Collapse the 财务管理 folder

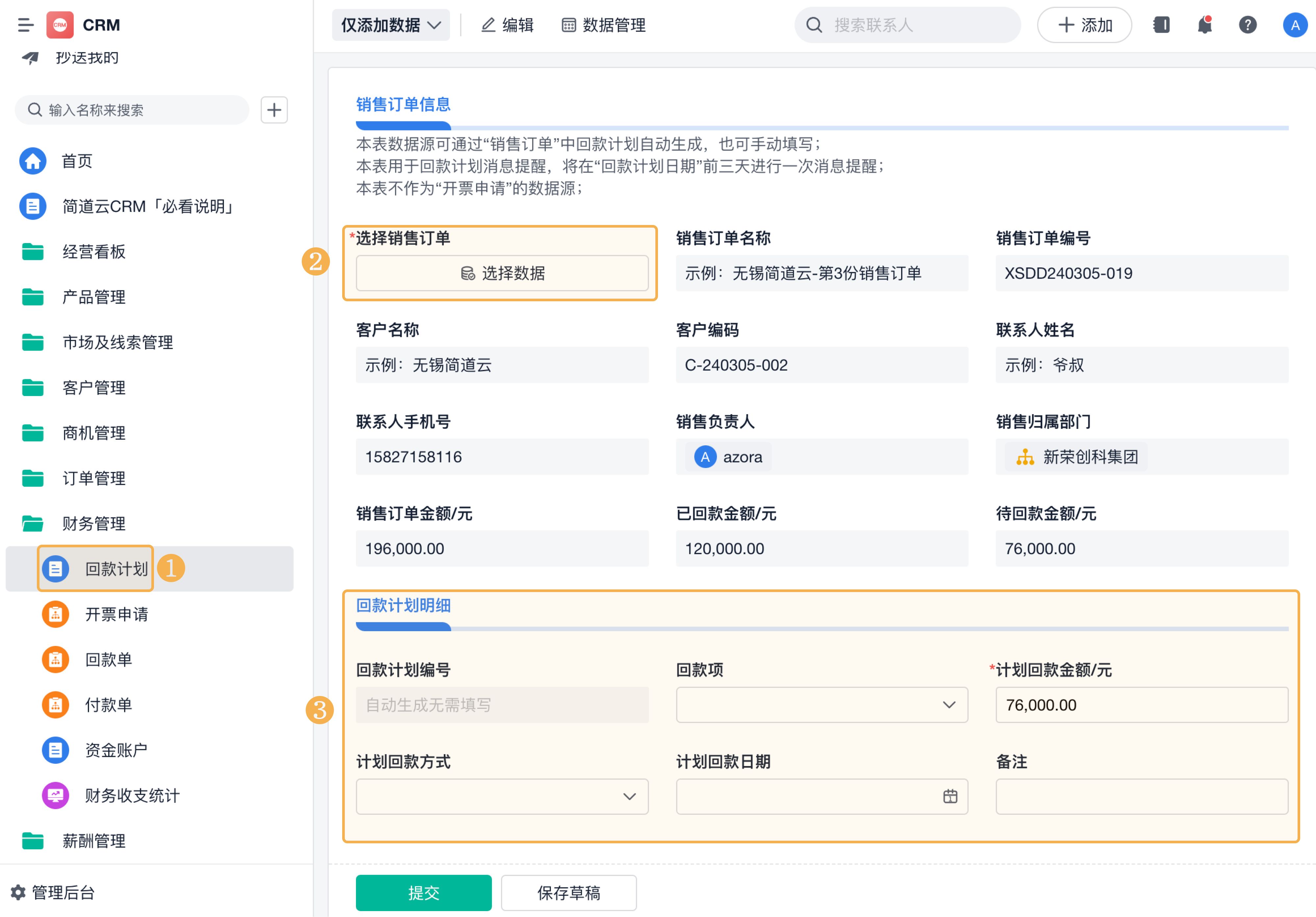tap(94, 523)
